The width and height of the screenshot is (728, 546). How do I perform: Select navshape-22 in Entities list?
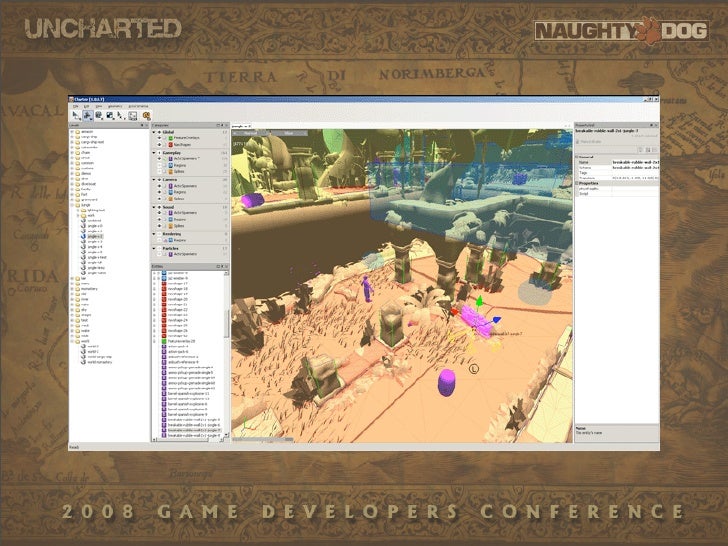[178, 310]
